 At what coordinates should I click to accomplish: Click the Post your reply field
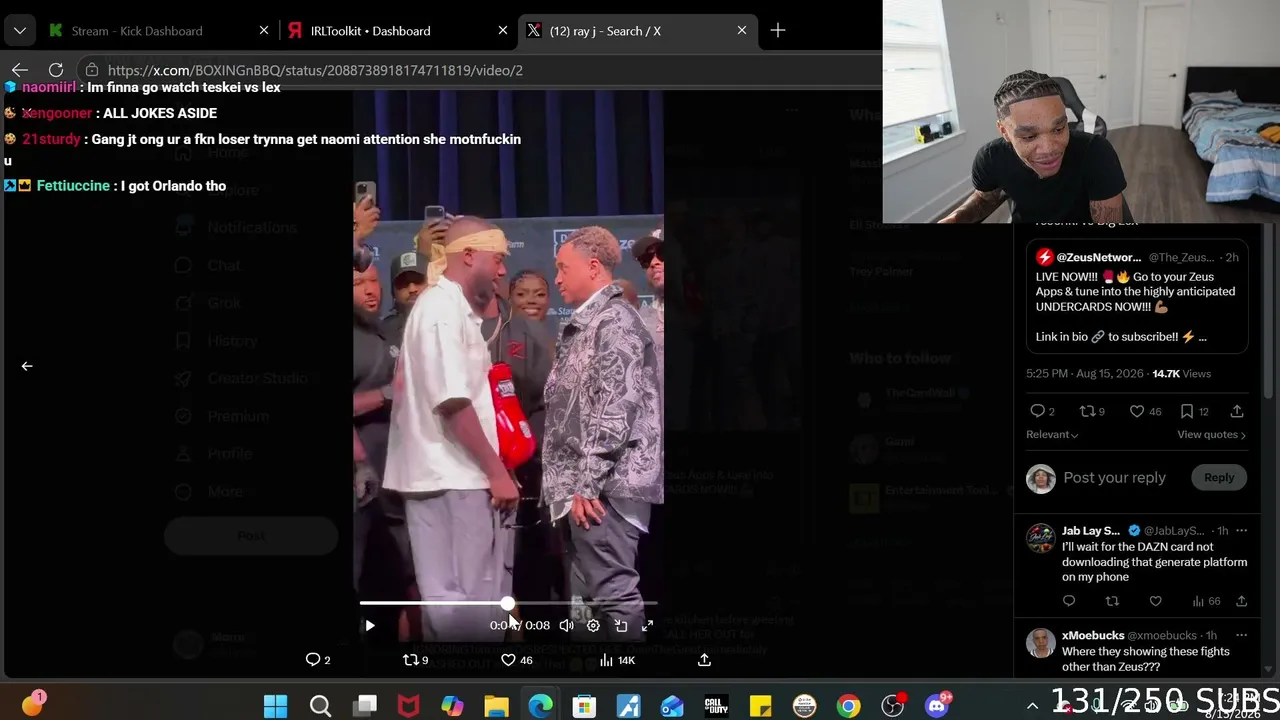click(x=1114, y=478)
